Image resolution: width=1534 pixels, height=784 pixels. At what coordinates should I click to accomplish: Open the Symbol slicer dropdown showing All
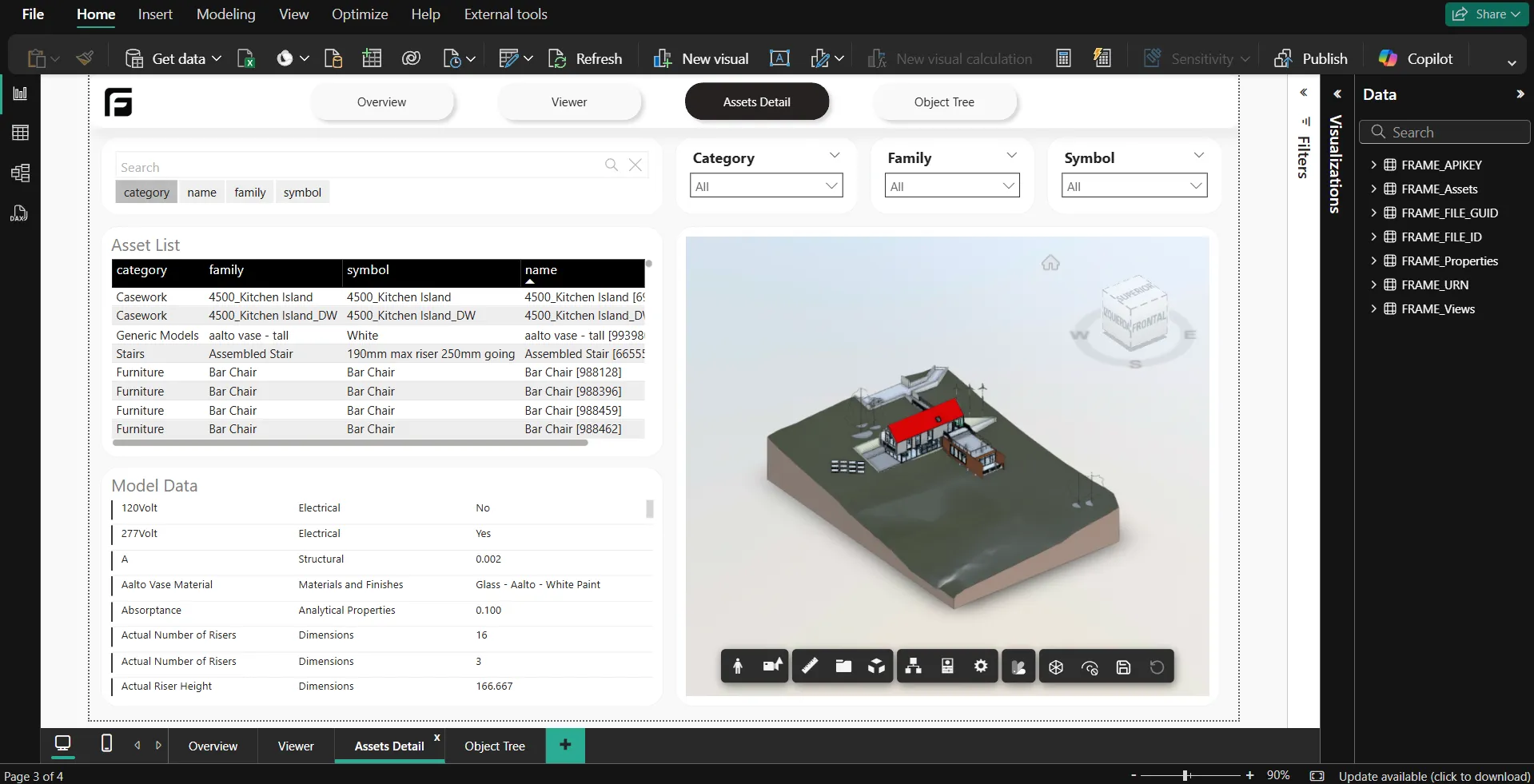point(1134,186)
